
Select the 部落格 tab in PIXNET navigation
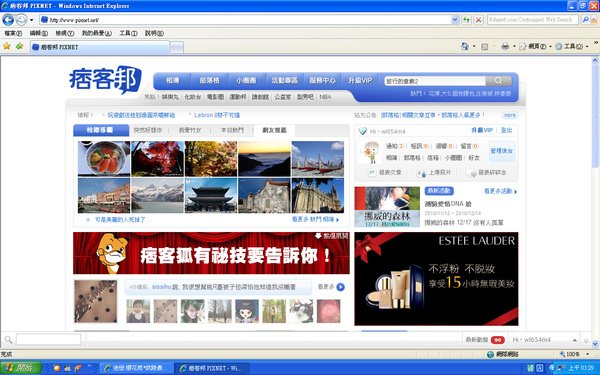(x=209, y=80)
